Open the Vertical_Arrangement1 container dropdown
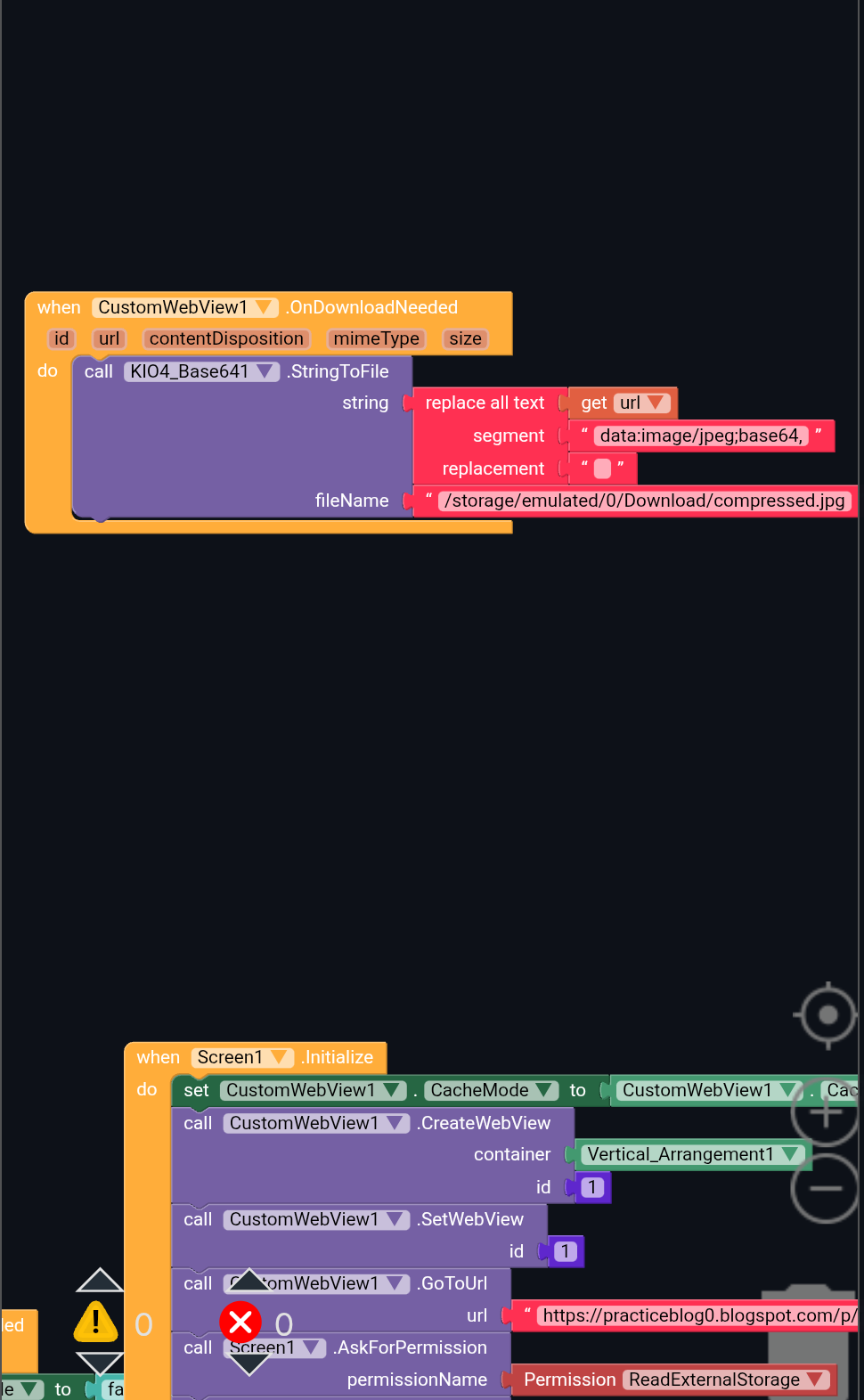 pyautogui.click(x=789, y=1154)
